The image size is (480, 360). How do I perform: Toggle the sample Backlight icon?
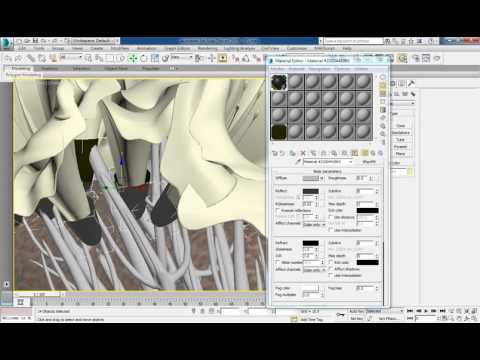click(383, 85)
